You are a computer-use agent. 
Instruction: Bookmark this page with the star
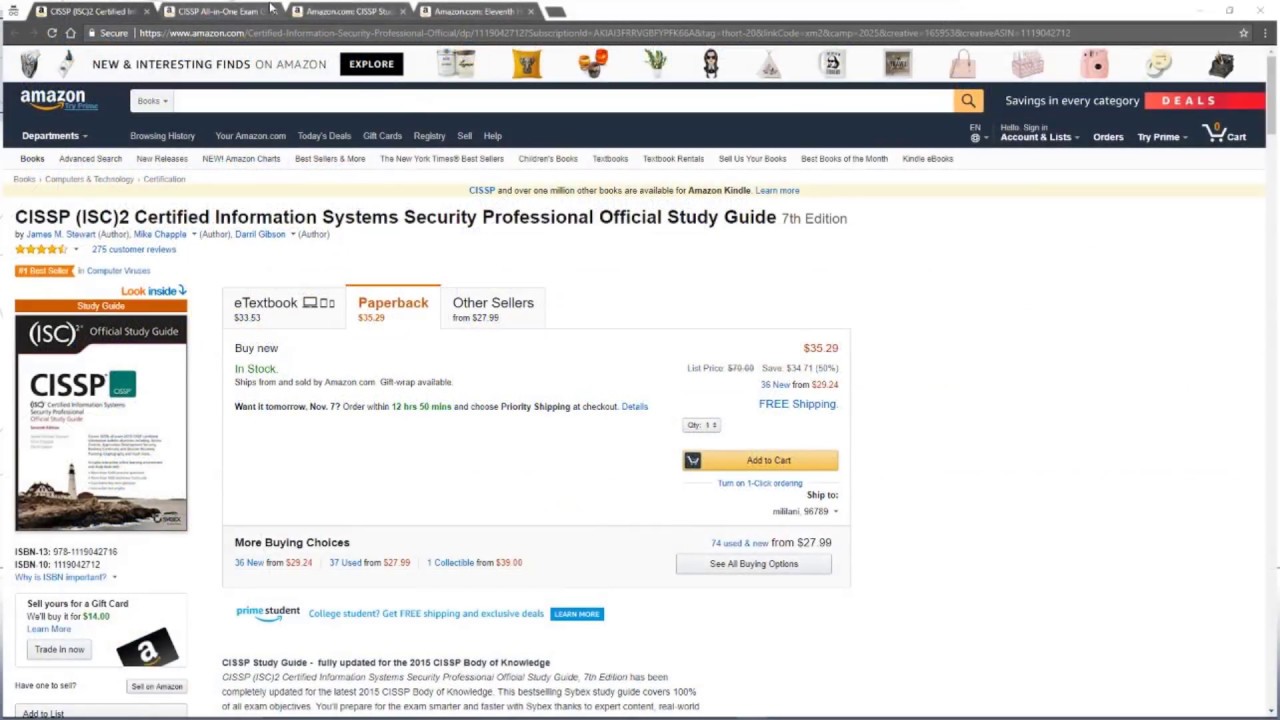(1243, 33)
